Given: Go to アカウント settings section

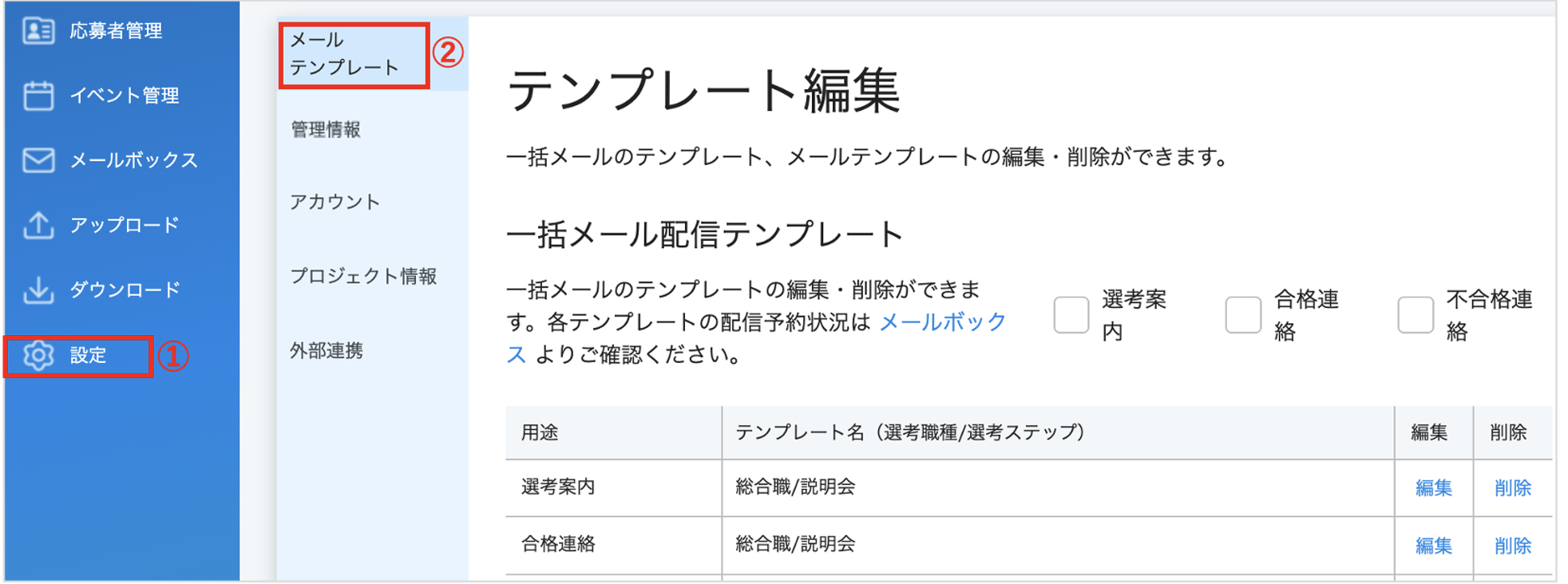Looking at the screenshot, I should click(335, 202).
